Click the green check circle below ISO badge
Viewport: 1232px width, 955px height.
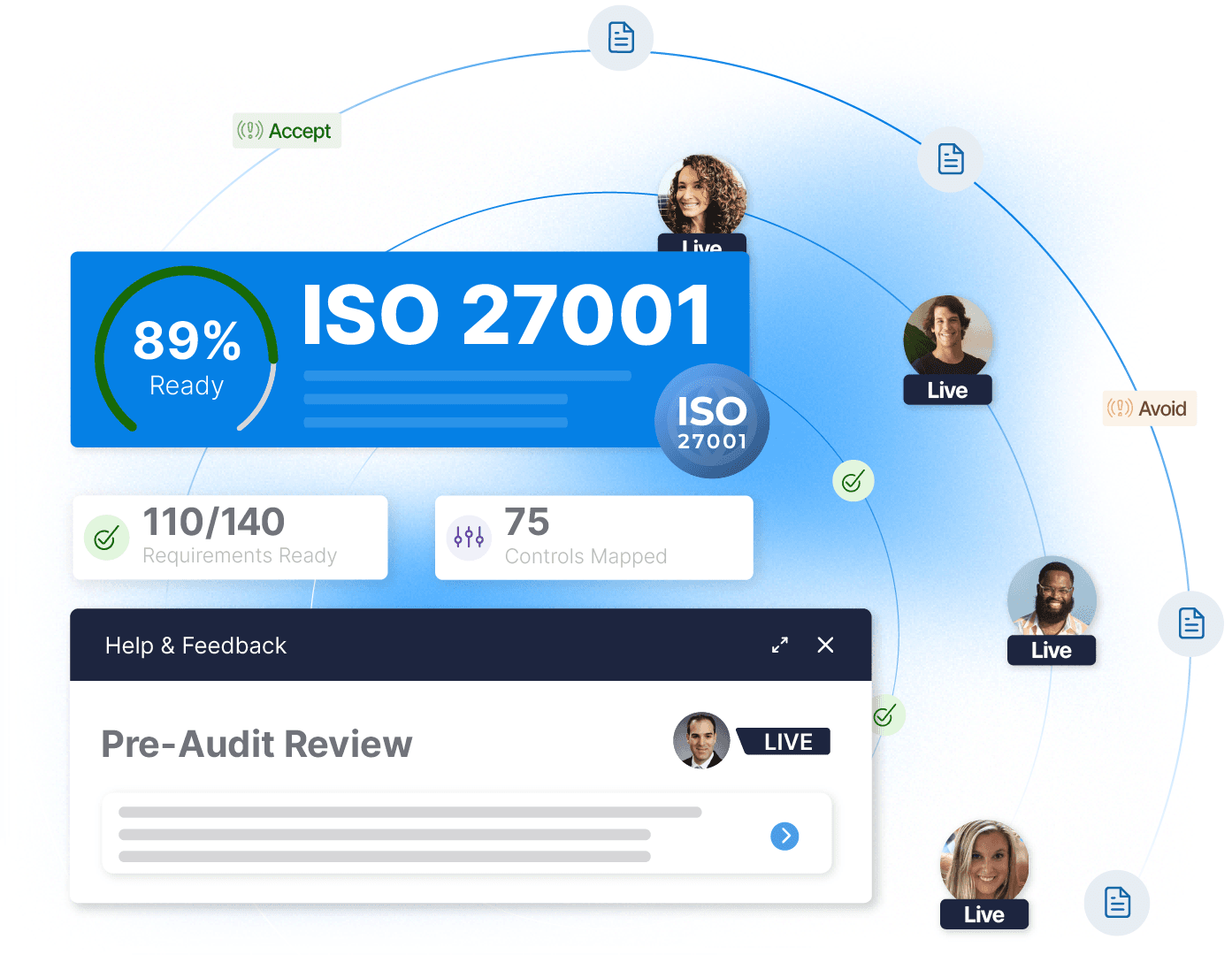(x=853, y=481)
